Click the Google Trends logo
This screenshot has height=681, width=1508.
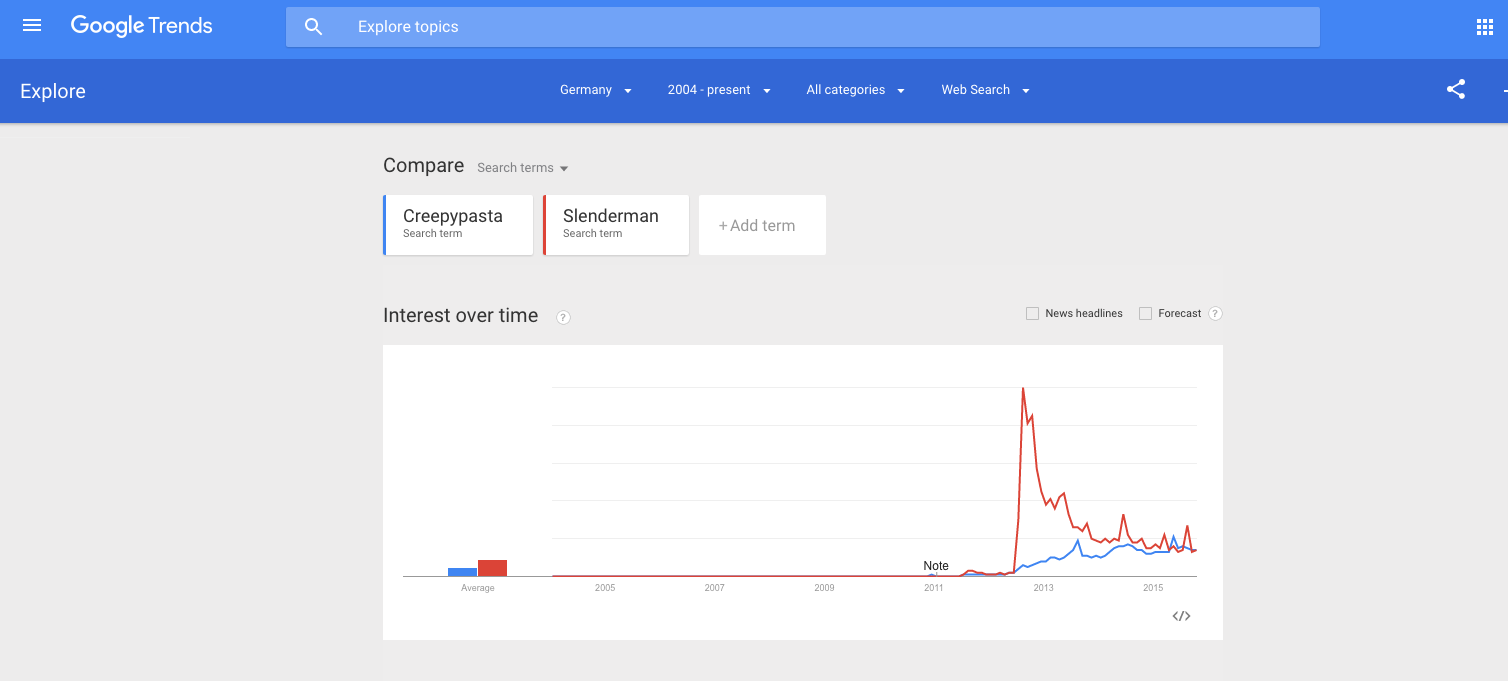(x=141, y=26)
